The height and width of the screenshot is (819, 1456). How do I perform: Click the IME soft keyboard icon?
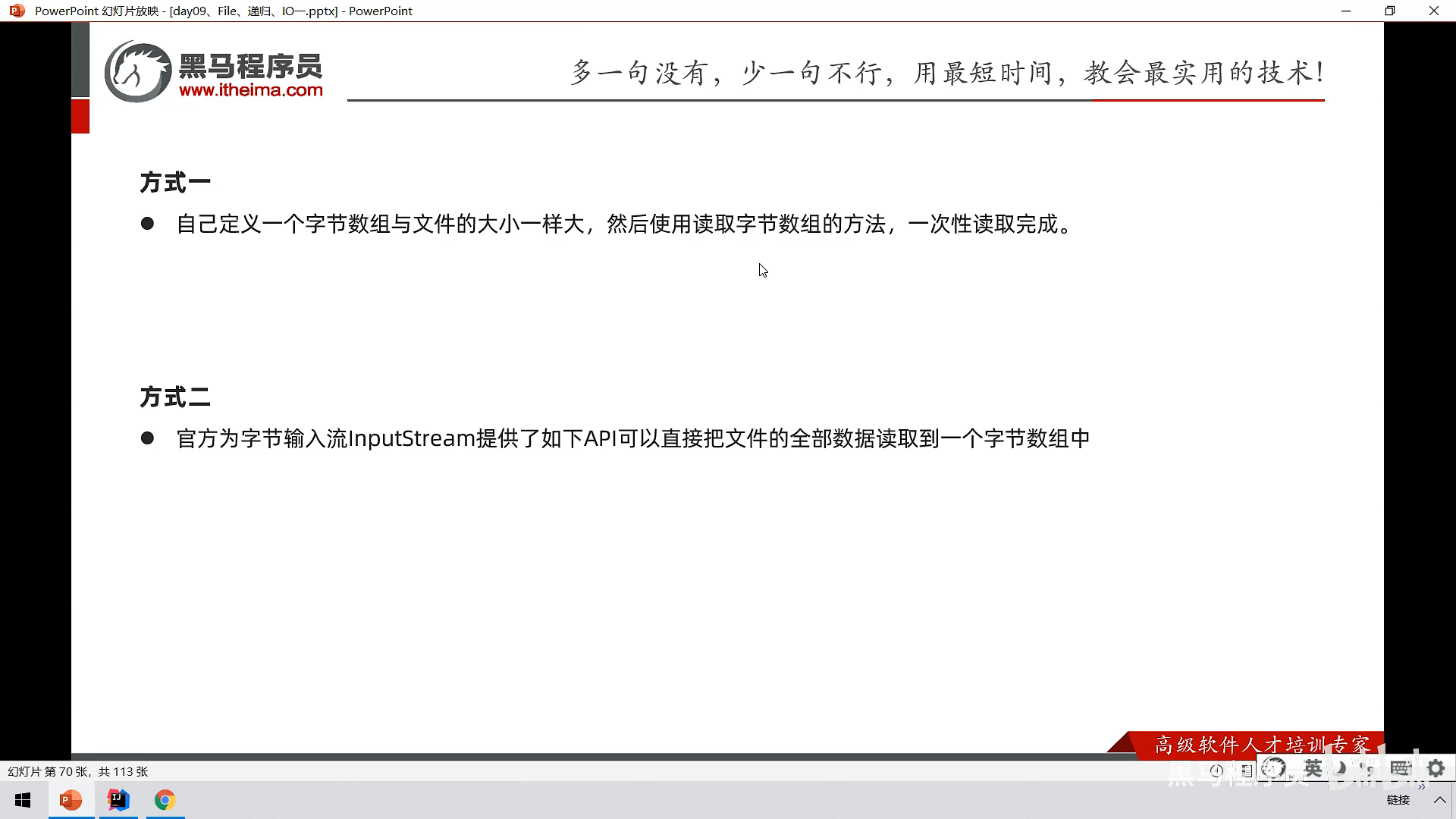click(1400, 769)
